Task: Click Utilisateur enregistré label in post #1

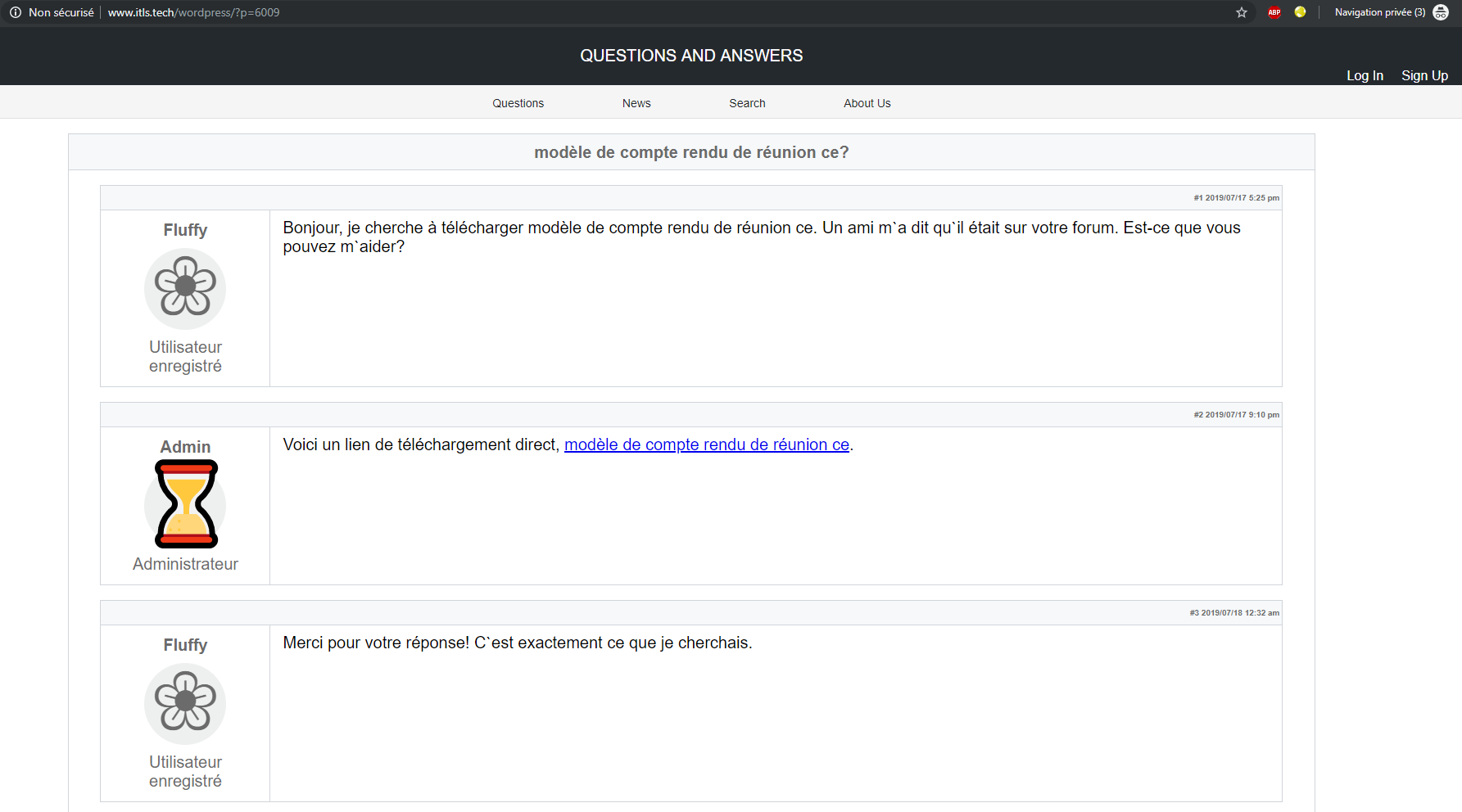Action: [185, 356]
